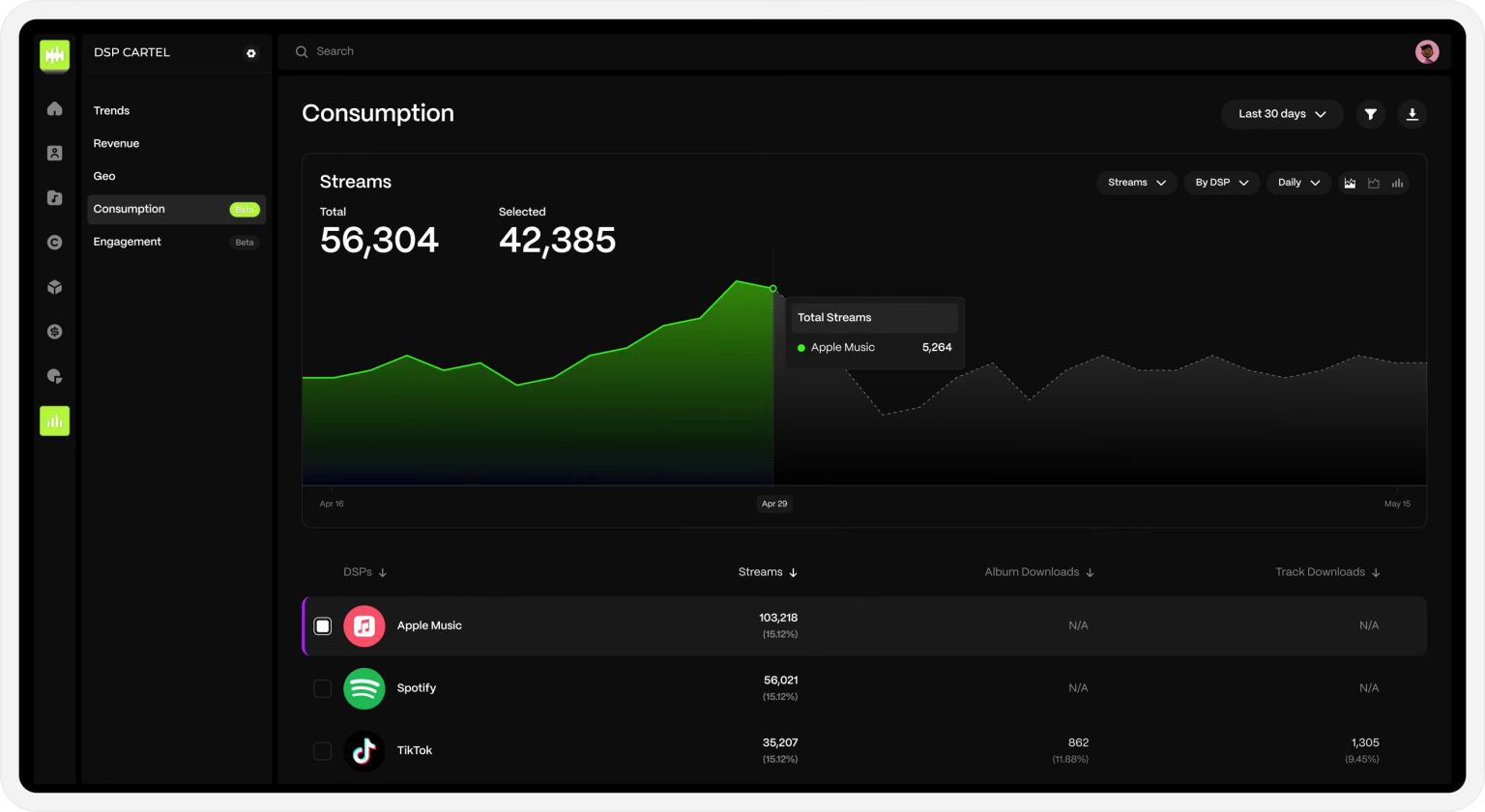Switch to bar chart view icon
Viewport: 1485px width, 812px height.
[1397, 183]
